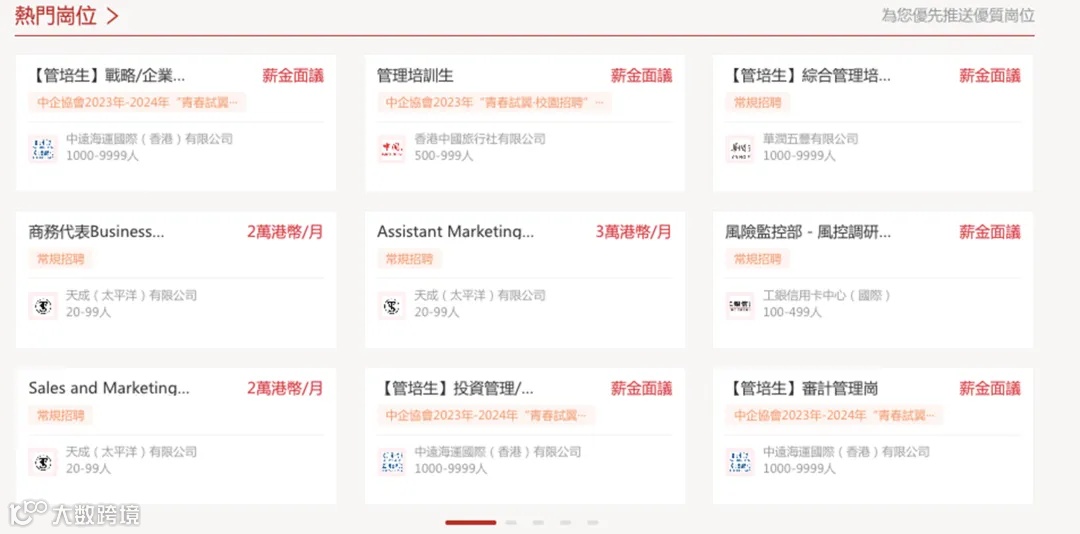Click 2萬港幣/月 on the 商務代表Business card

(x=285, y=232)
